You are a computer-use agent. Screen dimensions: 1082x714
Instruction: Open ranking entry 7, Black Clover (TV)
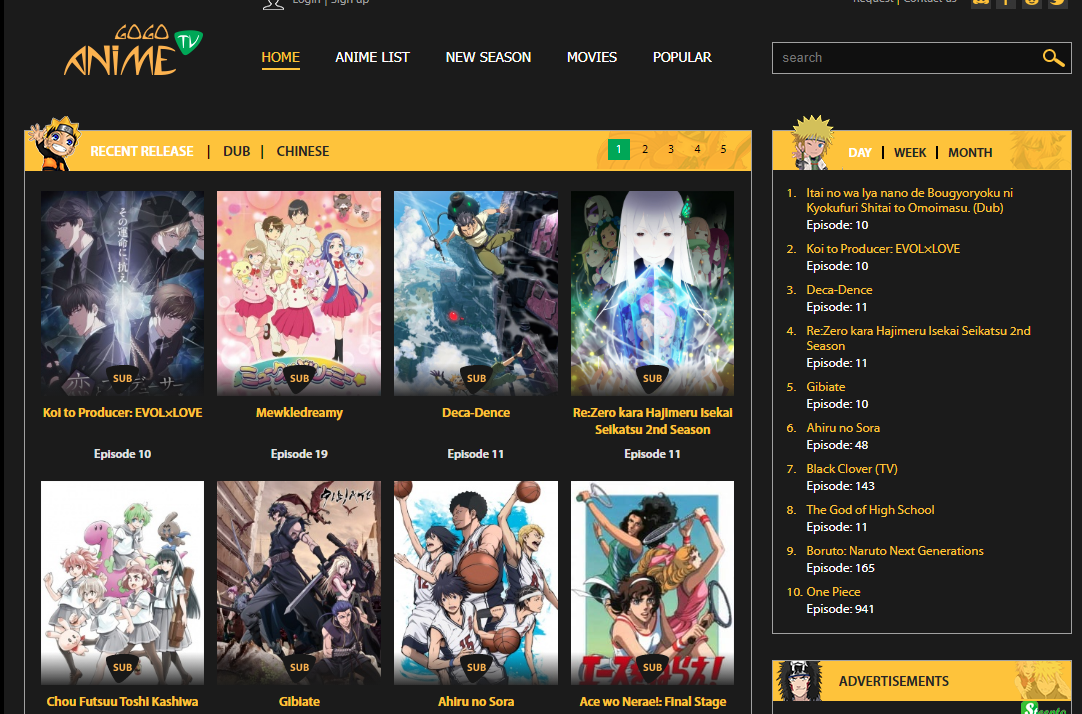(852, 469)
